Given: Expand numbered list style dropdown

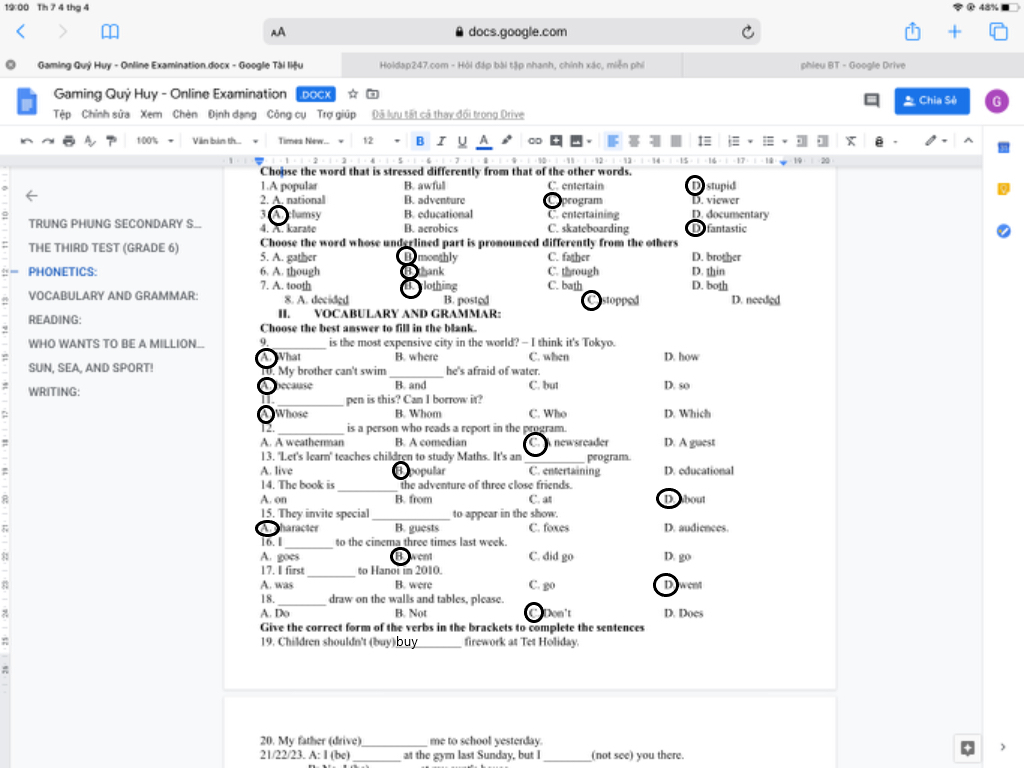Looking at the screenshot, I should [750, 141].
